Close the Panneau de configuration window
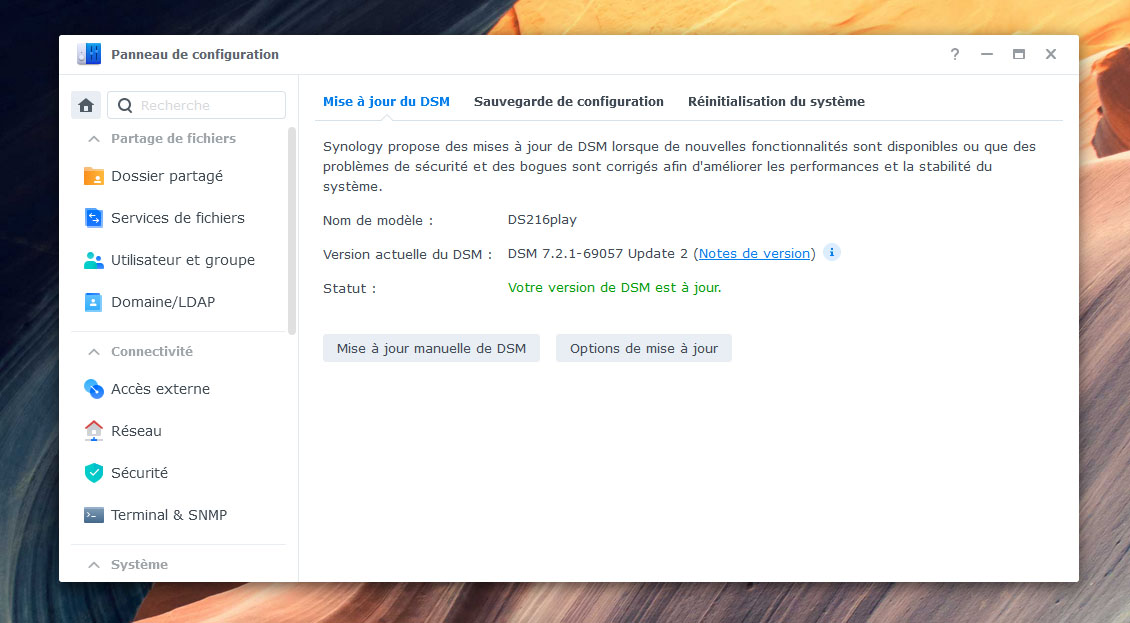This screenshot has height=623, width=1130. tap(1051, 54)
